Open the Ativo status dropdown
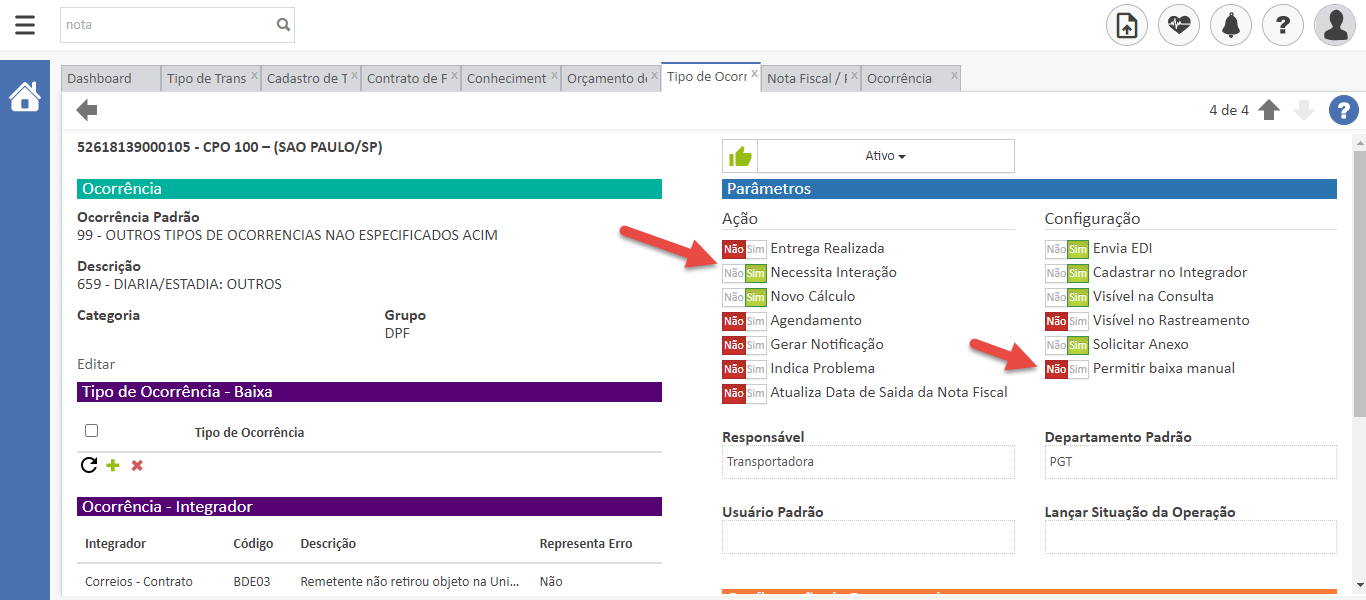Screen dimensions: 1366x600 (x=885, y=156)
